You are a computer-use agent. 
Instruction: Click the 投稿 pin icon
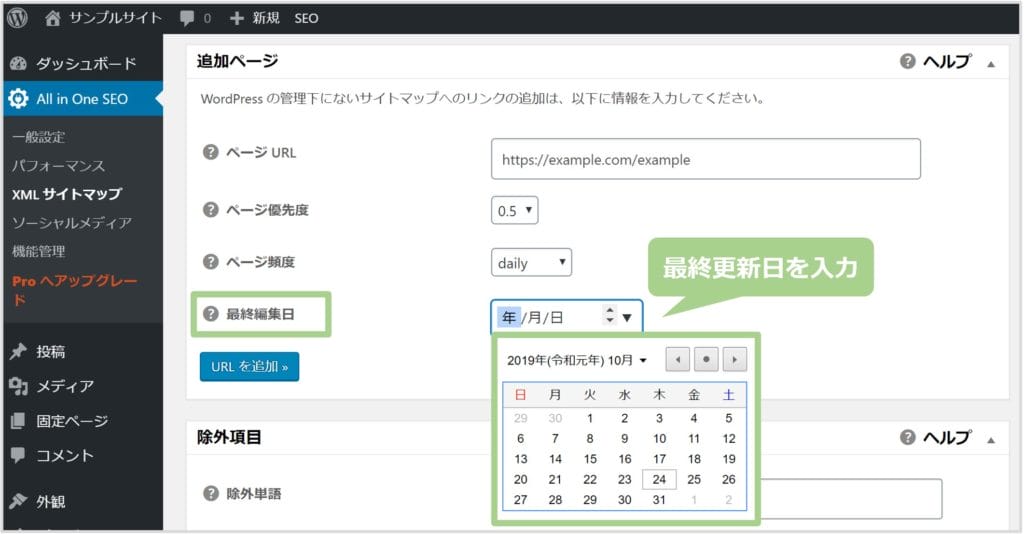[18, 351]
